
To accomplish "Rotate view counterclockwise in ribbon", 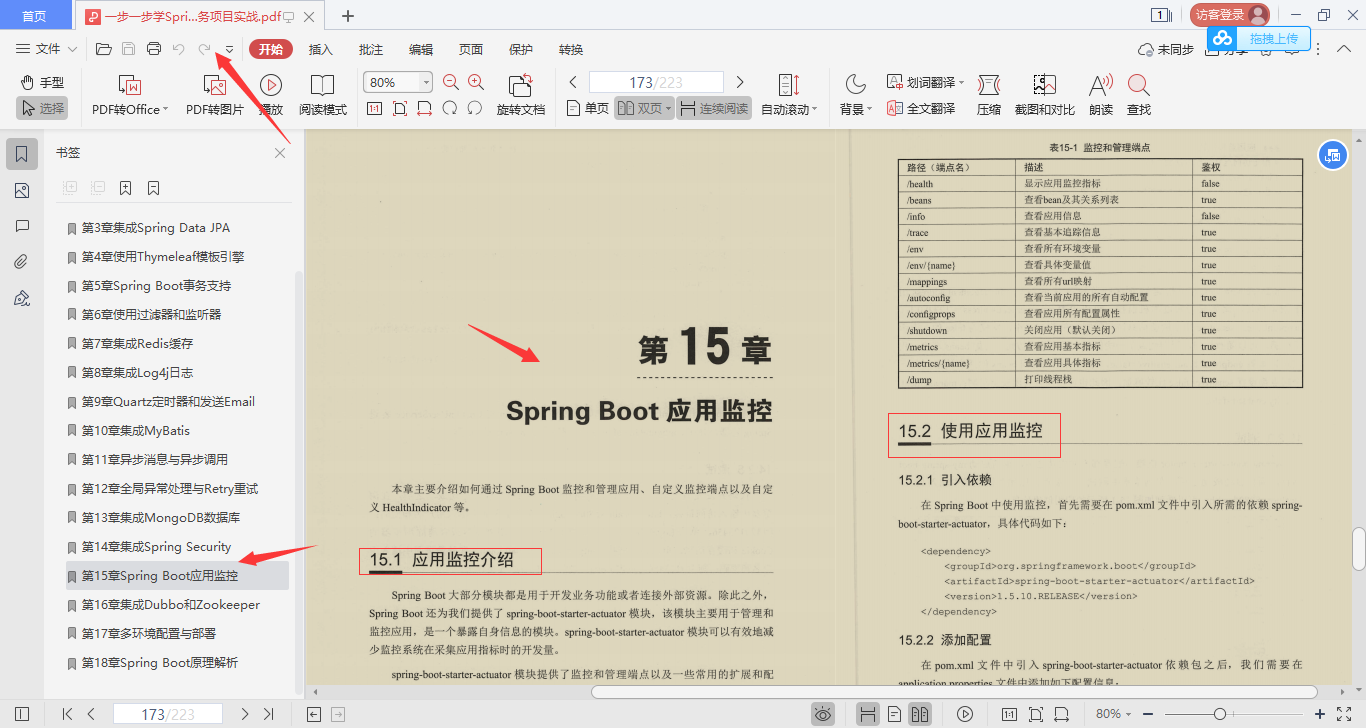I will pyautogui.click(x=450, y=108).
